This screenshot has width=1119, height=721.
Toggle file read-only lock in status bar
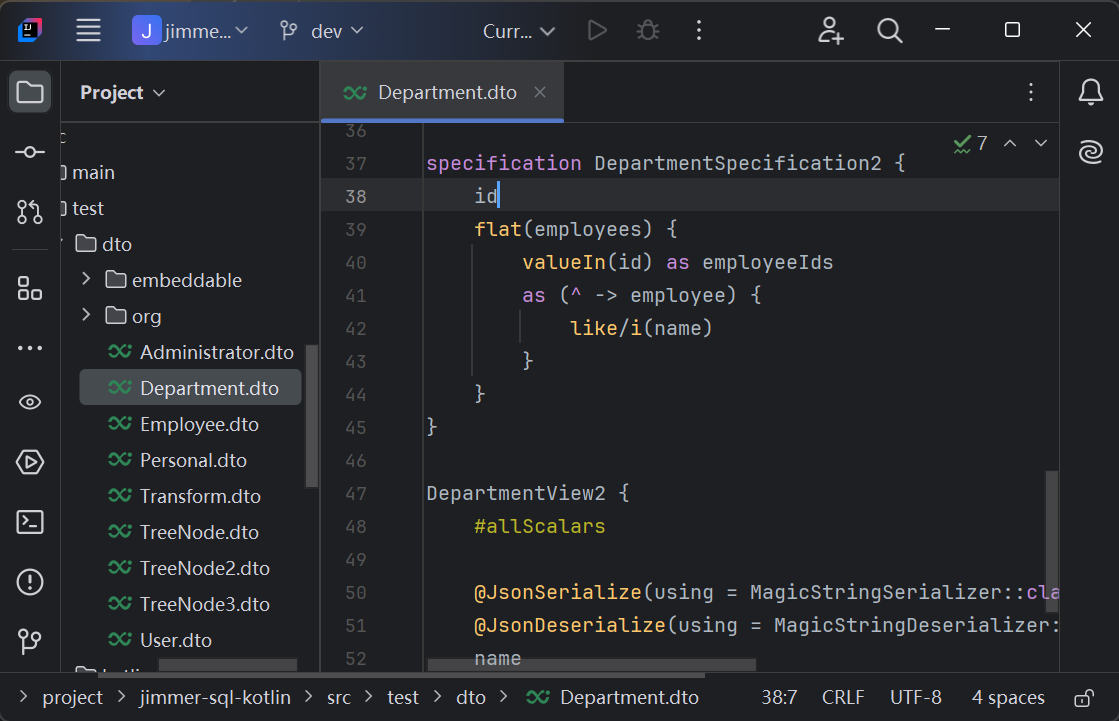coord(1082,698)
